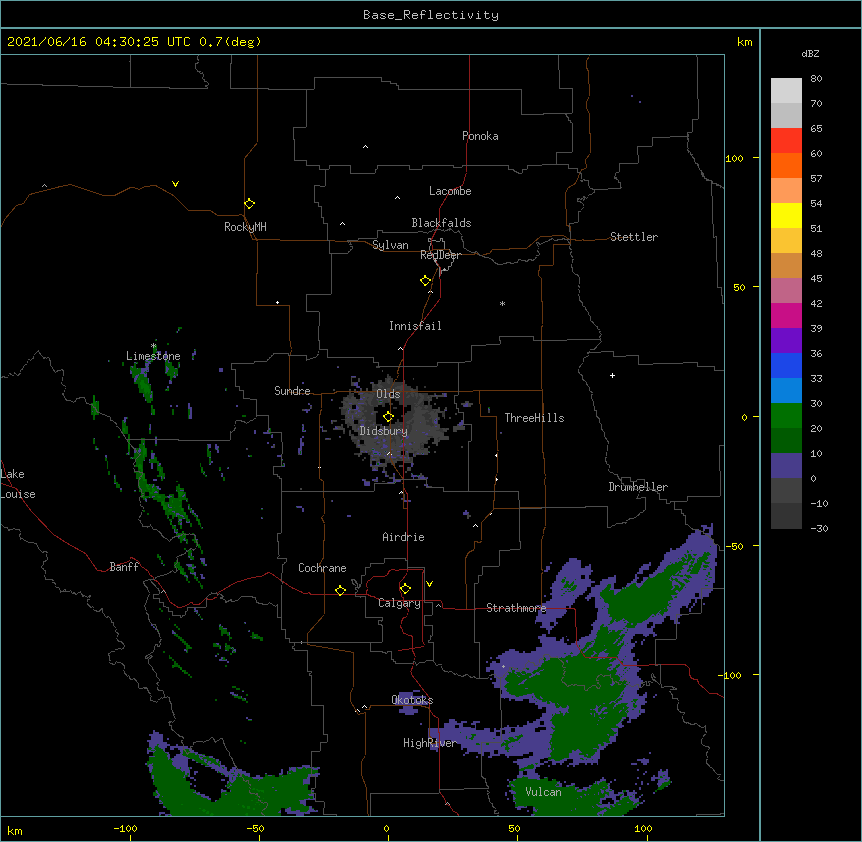This screenshot has height=842, width=862.
Task: Click the dBZ legend heading
Action: (810, 53)
